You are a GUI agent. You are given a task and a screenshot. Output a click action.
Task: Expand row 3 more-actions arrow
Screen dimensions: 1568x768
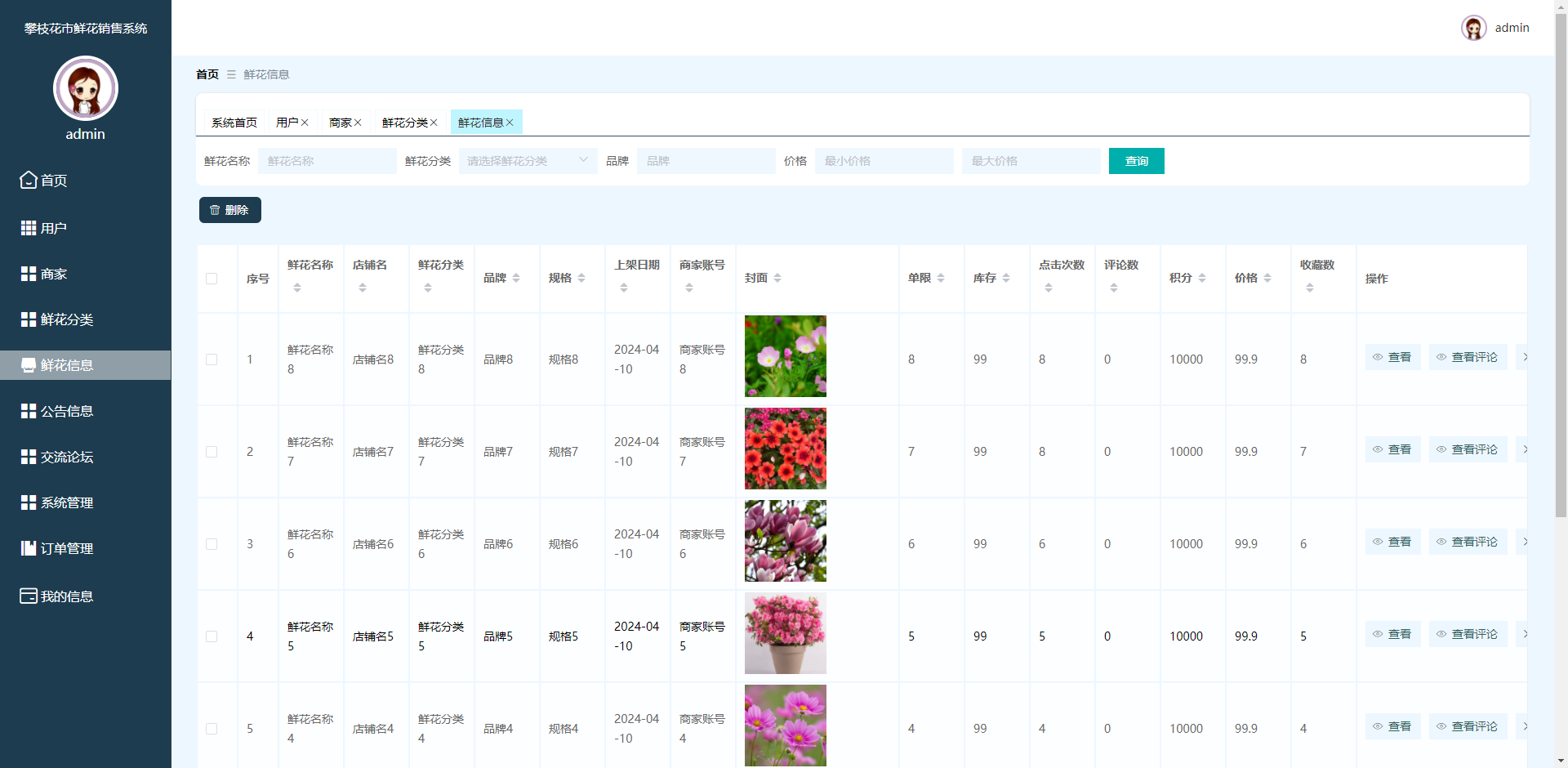[x=1523, y=542]
